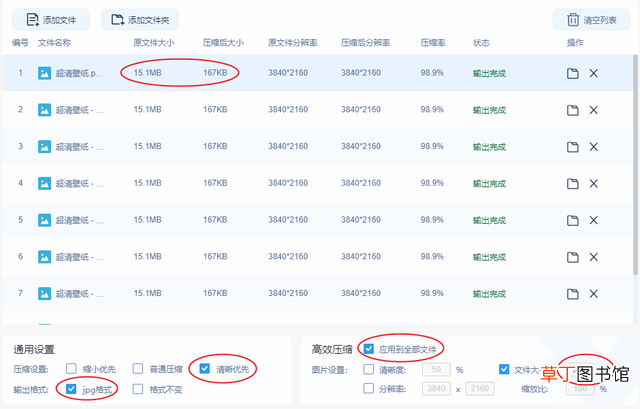The width and height of the screenshot is (640, 409).
Task: Click the 添加文件夹 button
Action: [x=140, y=20]
